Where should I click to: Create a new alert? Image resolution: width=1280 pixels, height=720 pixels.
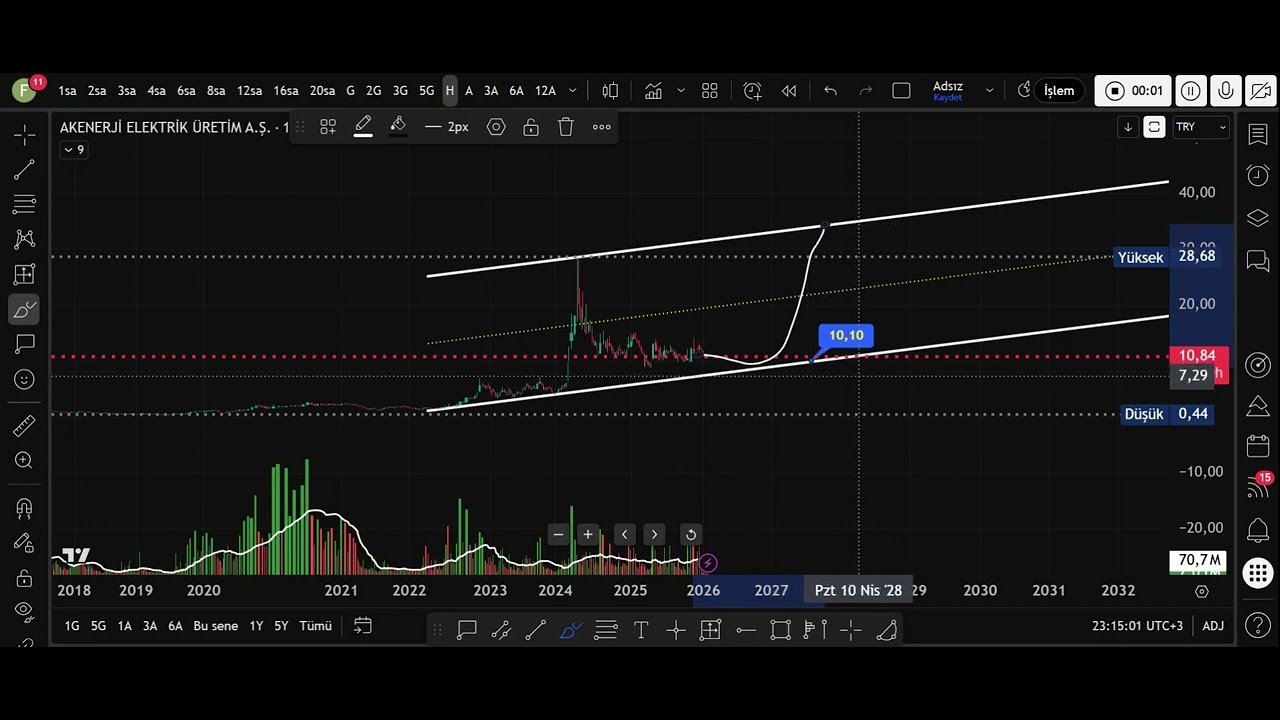pos(752,91)
